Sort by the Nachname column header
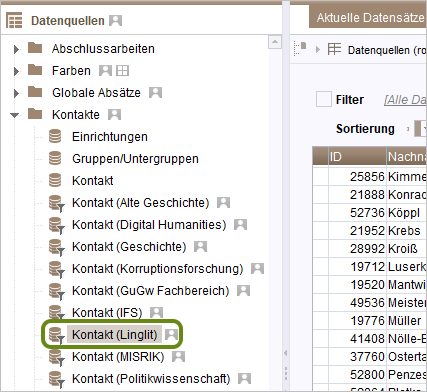This screenshot has width=427, height=392. tap(407, 156)
